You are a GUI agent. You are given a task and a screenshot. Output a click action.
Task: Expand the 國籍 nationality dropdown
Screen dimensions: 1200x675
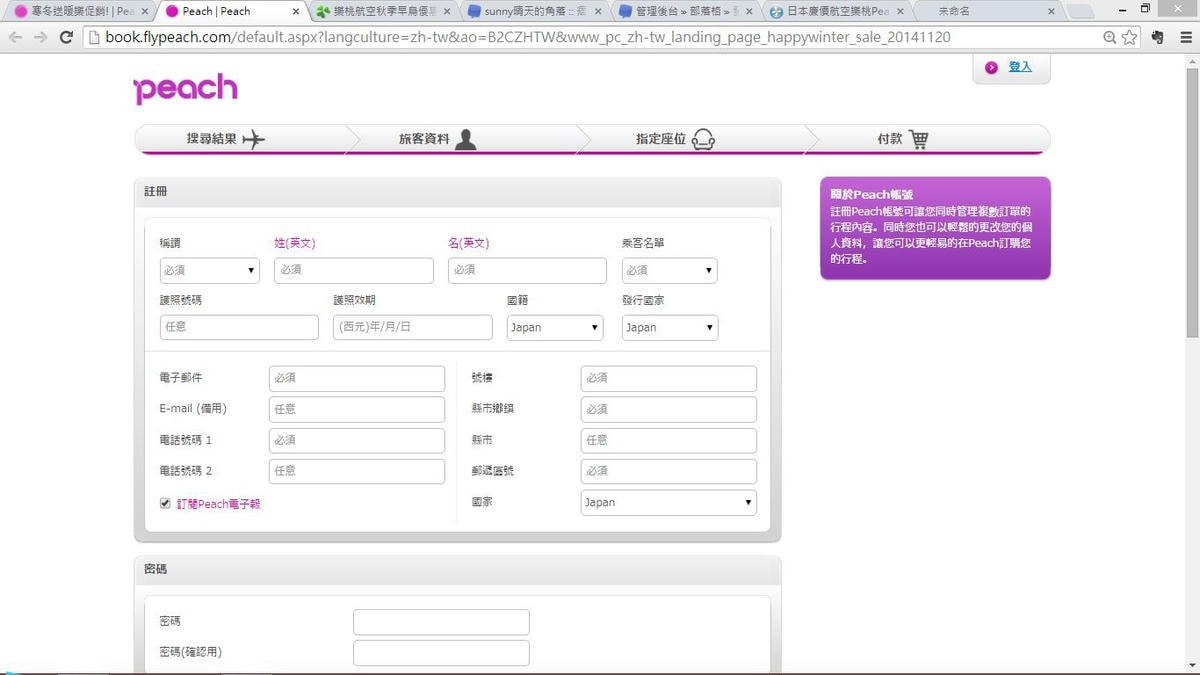point(554,327)
